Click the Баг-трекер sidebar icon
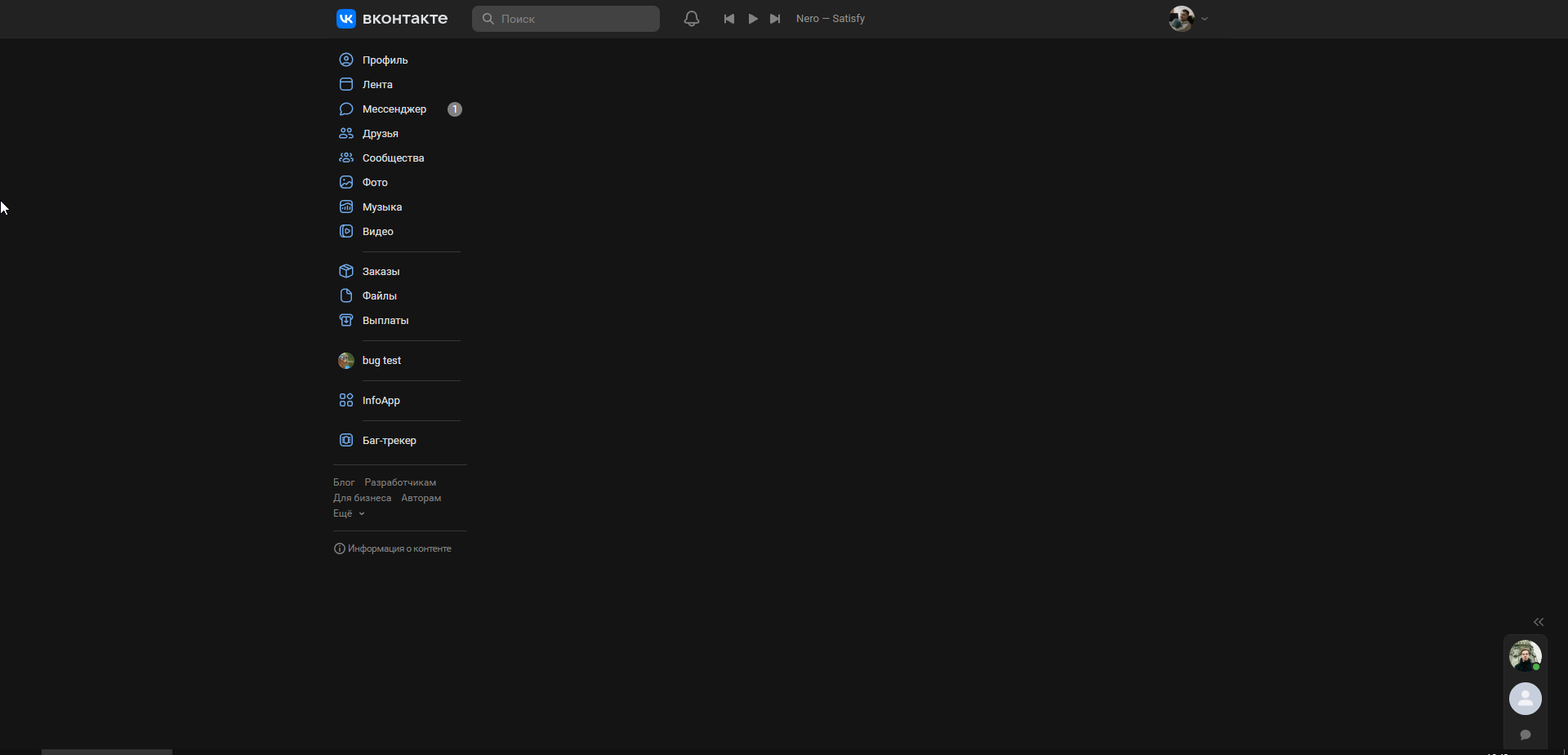Viewport: 1568px width, 755px height. [346, 440]
